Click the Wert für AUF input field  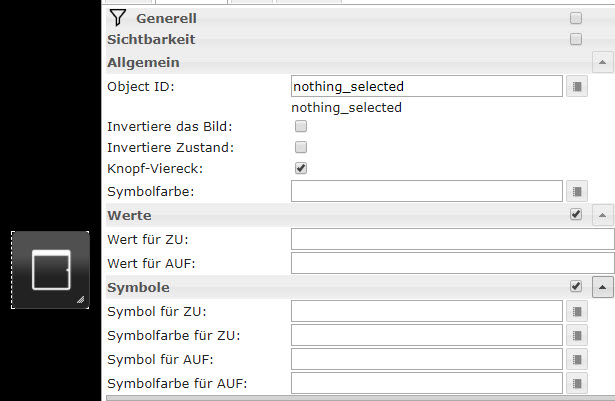point(452,263)
